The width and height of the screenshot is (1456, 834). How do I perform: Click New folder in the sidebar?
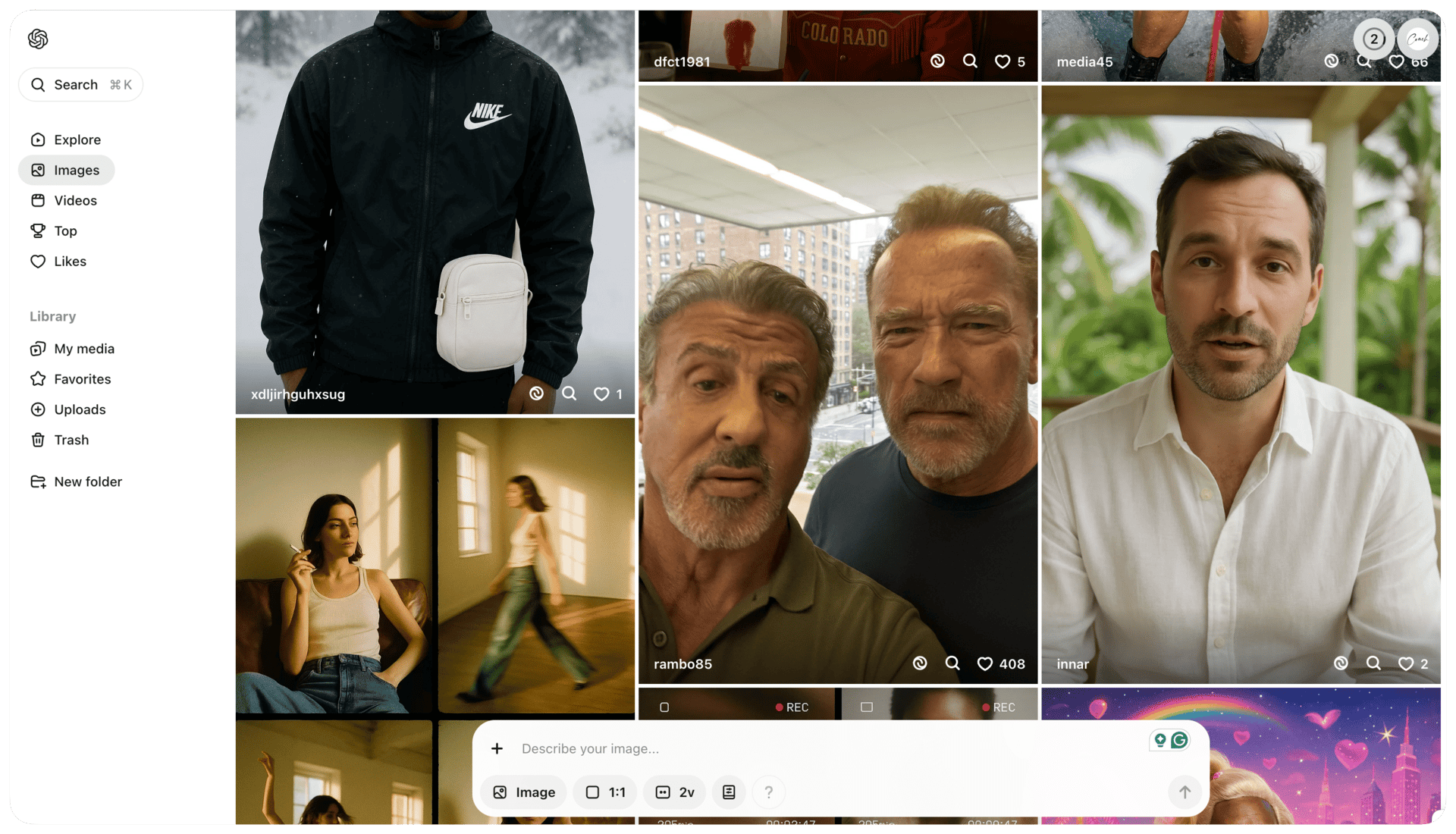(x=87, y=482)
